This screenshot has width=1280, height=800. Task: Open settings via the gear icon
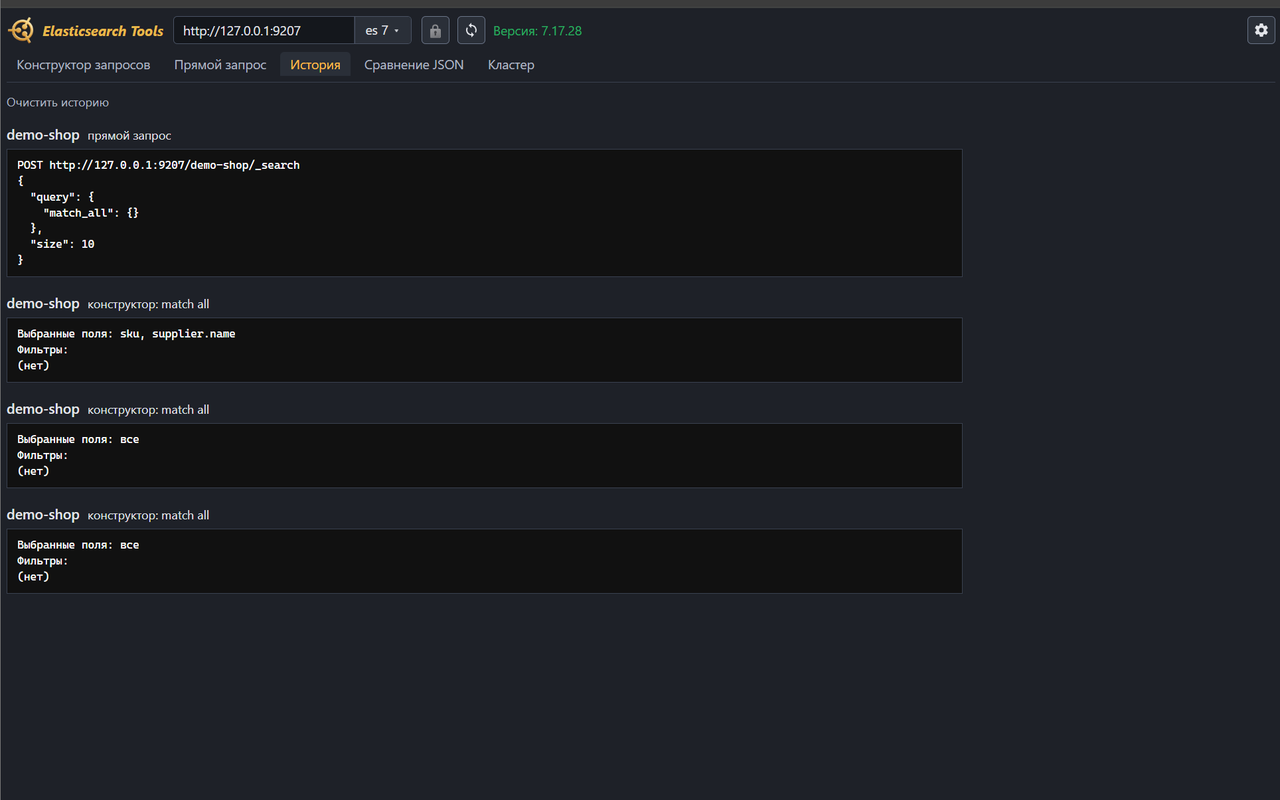1261,31
